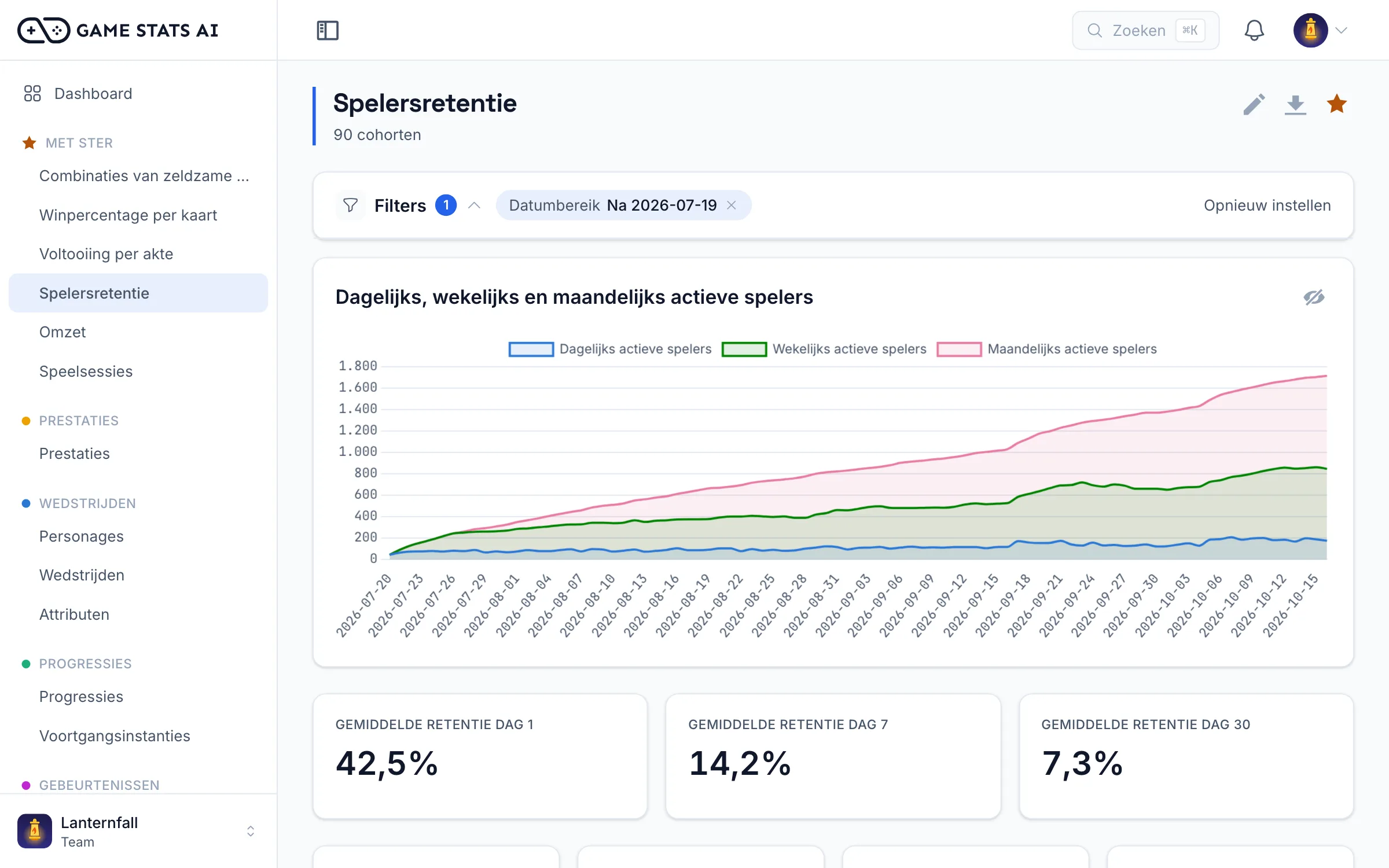Click the Zoeken search field
The width and height of the screenshot is (1389, 868).
tap(1145, 30)
